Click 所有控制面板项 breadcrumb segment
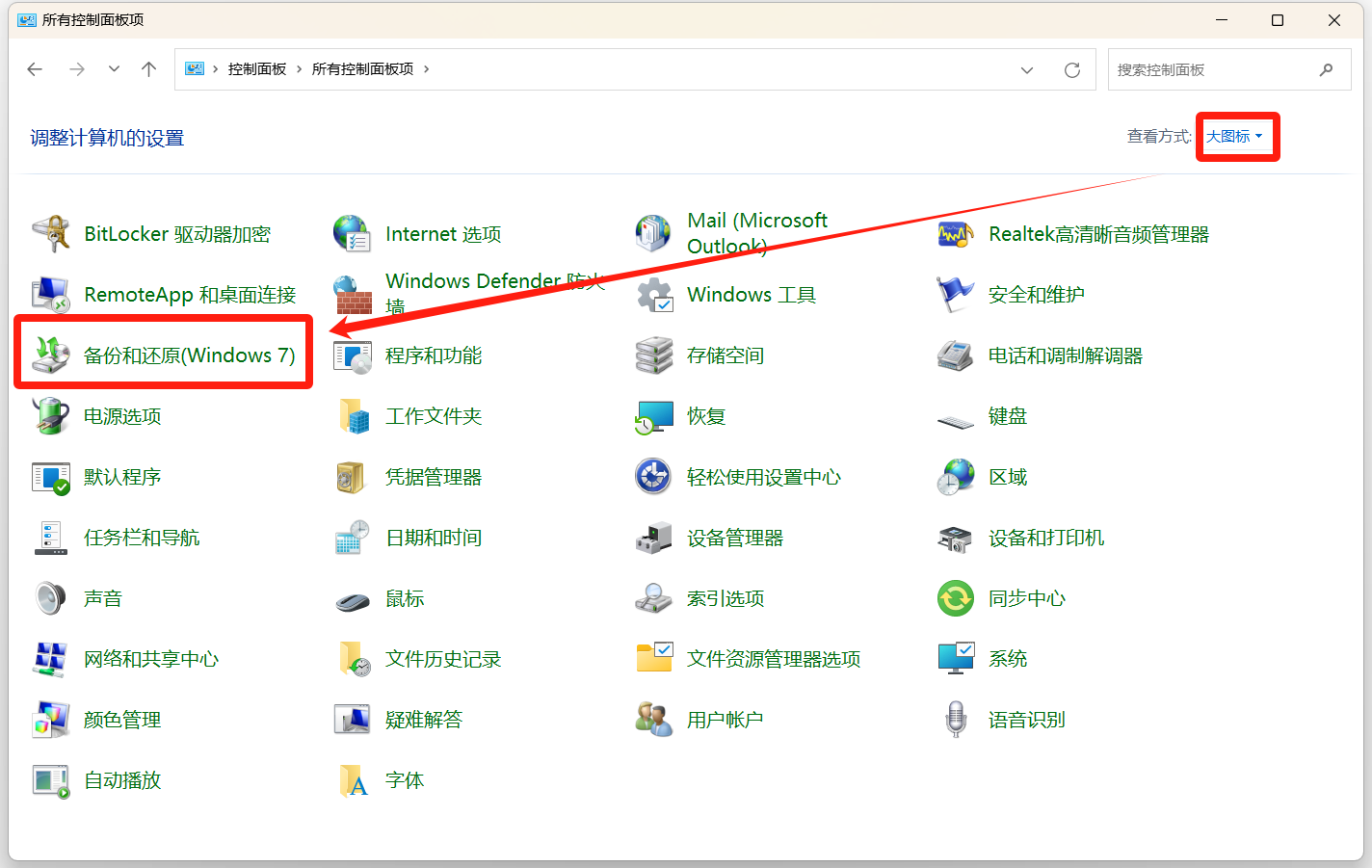 [362, 69]
